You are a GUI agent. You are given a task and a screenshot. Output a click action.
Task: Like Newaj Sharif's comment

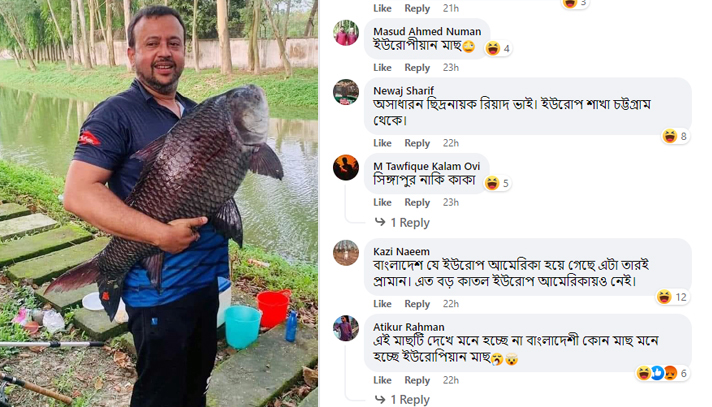(382, 143)
